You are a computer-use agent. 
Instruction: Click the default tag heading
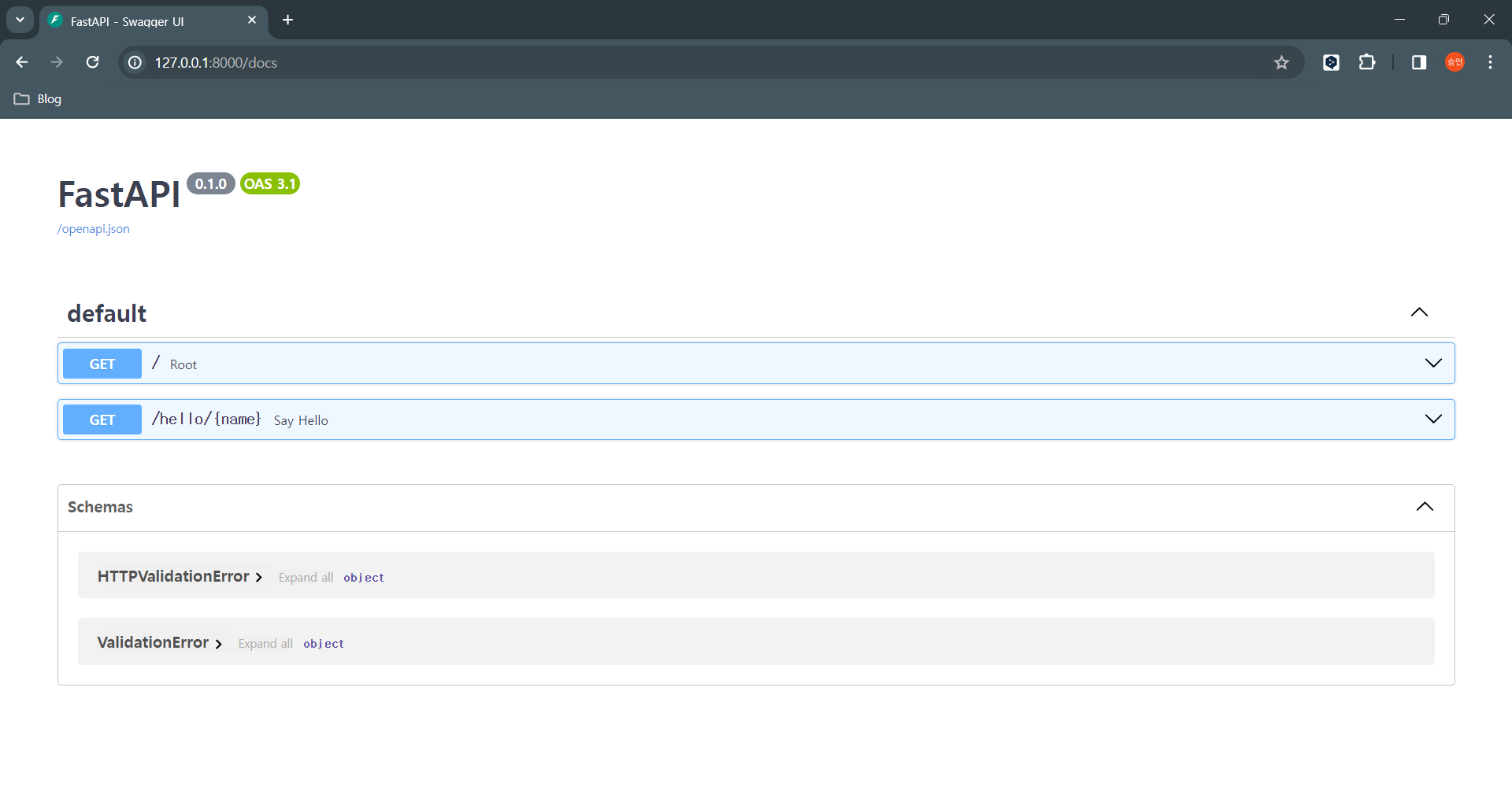107,313
